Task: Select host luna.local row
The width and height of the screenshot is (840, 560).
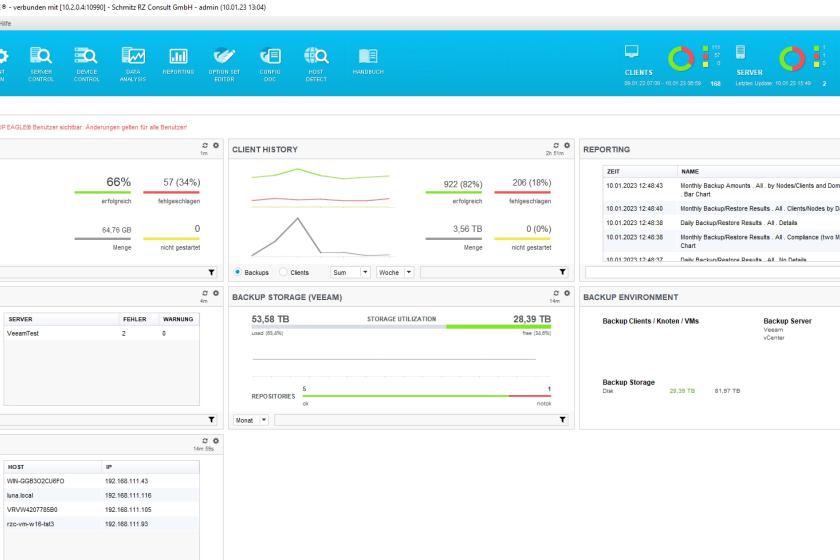Action: [x=102, y=496]
